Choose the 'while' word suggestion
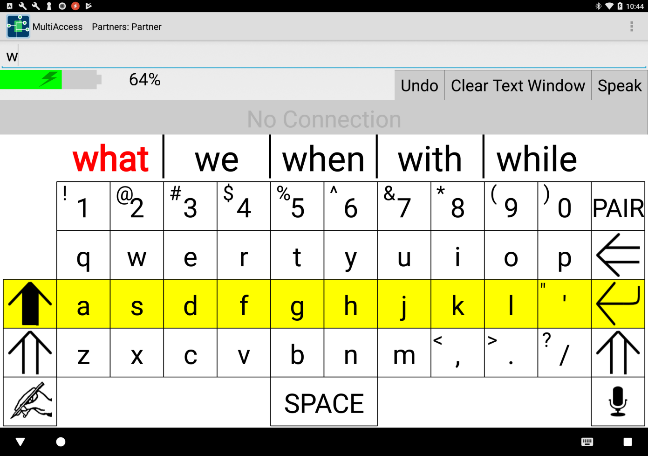Image resolution: width=648 pixels, height=456 pixels. 536,159
